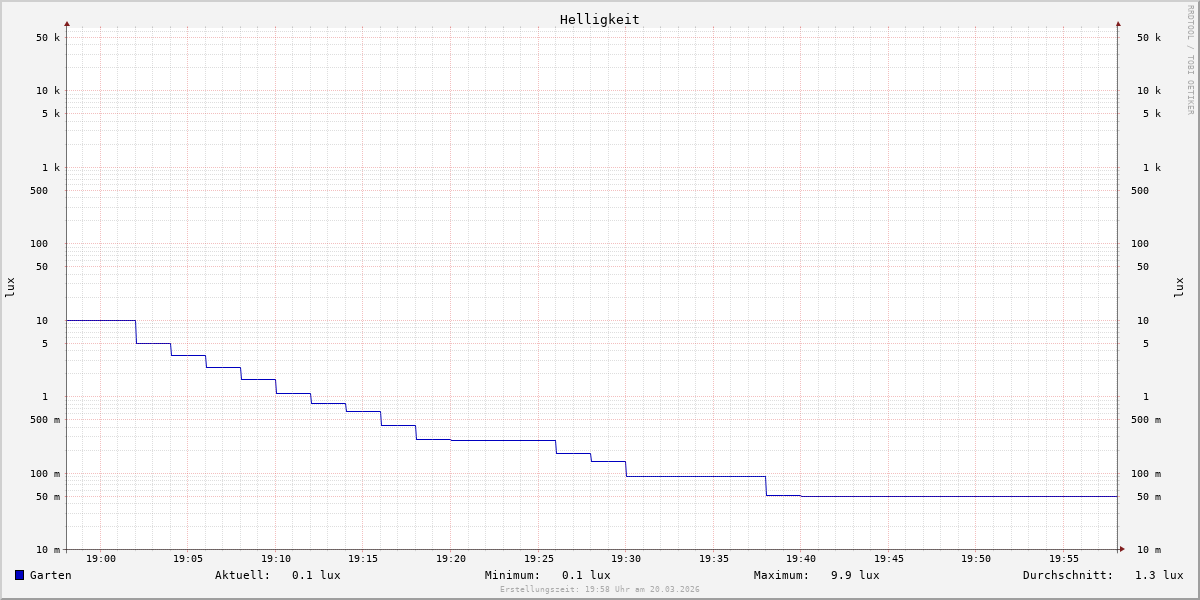1200x600 pixels.
Task: Click the Aktuell value 0.1 lux
Action: 316,575
